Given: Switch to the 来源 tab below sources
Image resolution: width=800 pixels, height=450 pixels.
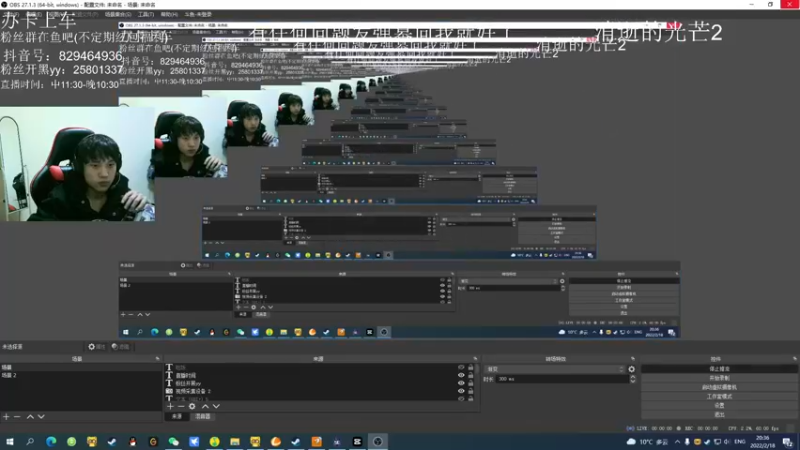Looking at the screenshot, I should (x=177, y=416).
